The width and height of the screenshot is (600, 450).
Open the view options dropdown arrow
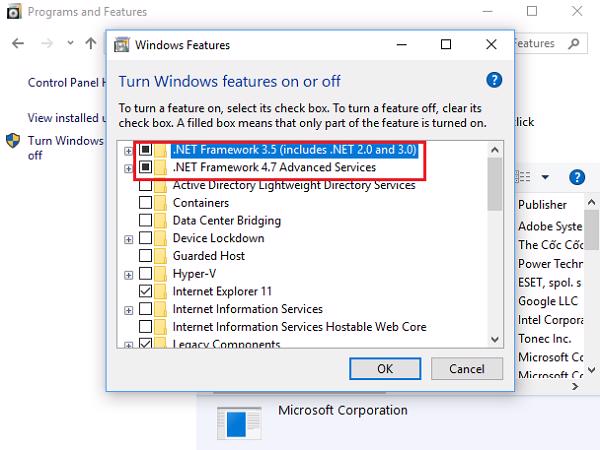click(x=545, y=177)
